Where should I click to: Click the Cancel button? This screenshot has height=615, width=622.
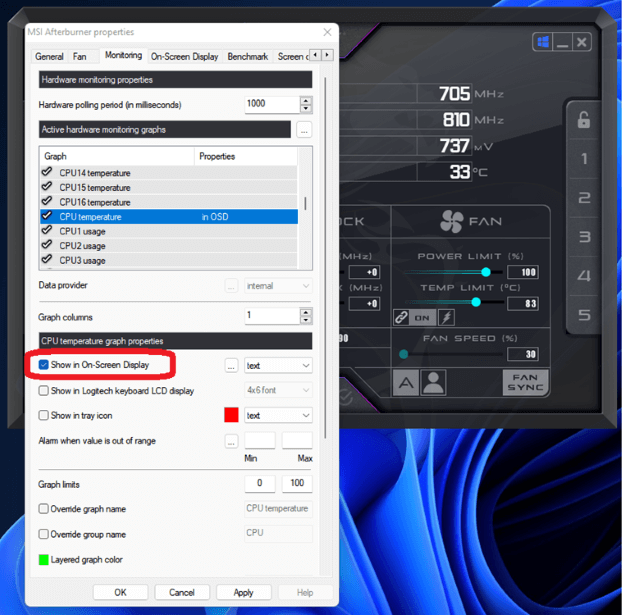click(x=182, y=592)
